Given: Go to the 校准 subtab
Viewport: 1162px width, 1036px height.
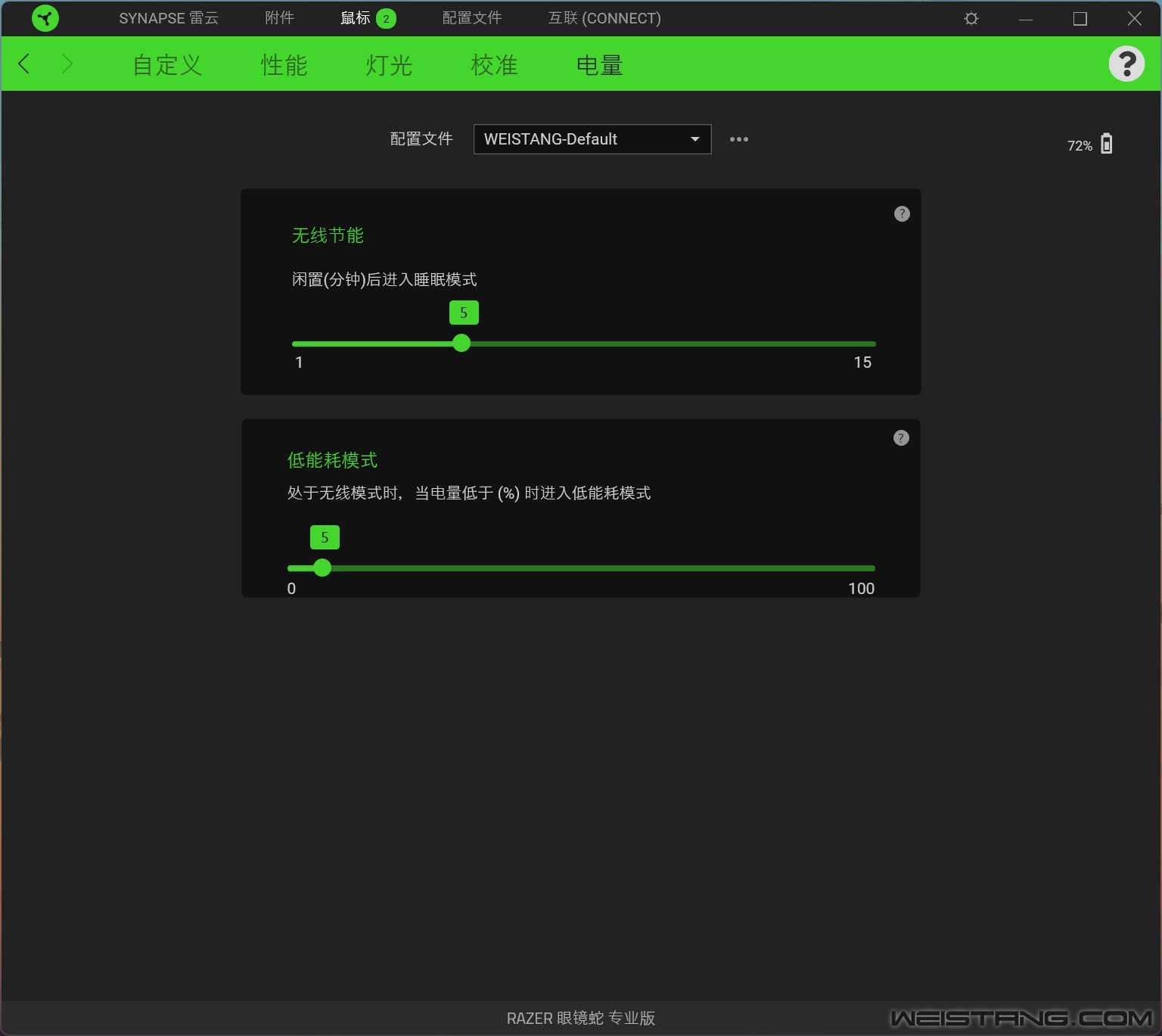Looking at the screenshot, I should (x=494, y=65).
